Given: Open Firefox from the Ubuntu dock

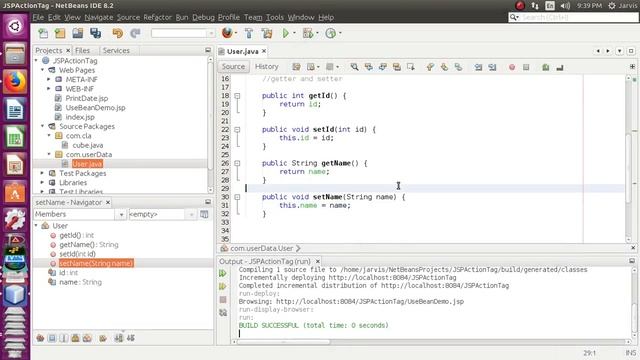Looking at the screenshot, I should (x=15, y=82).
